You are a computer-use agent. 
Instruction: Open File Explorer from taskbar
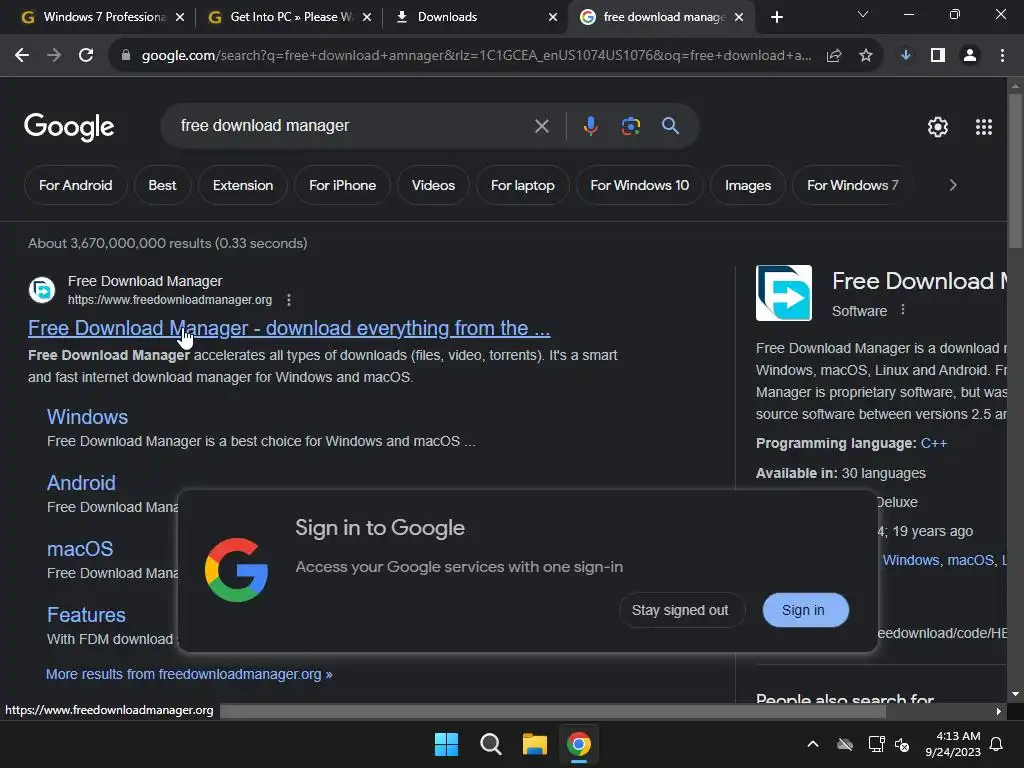pos(534,744)
